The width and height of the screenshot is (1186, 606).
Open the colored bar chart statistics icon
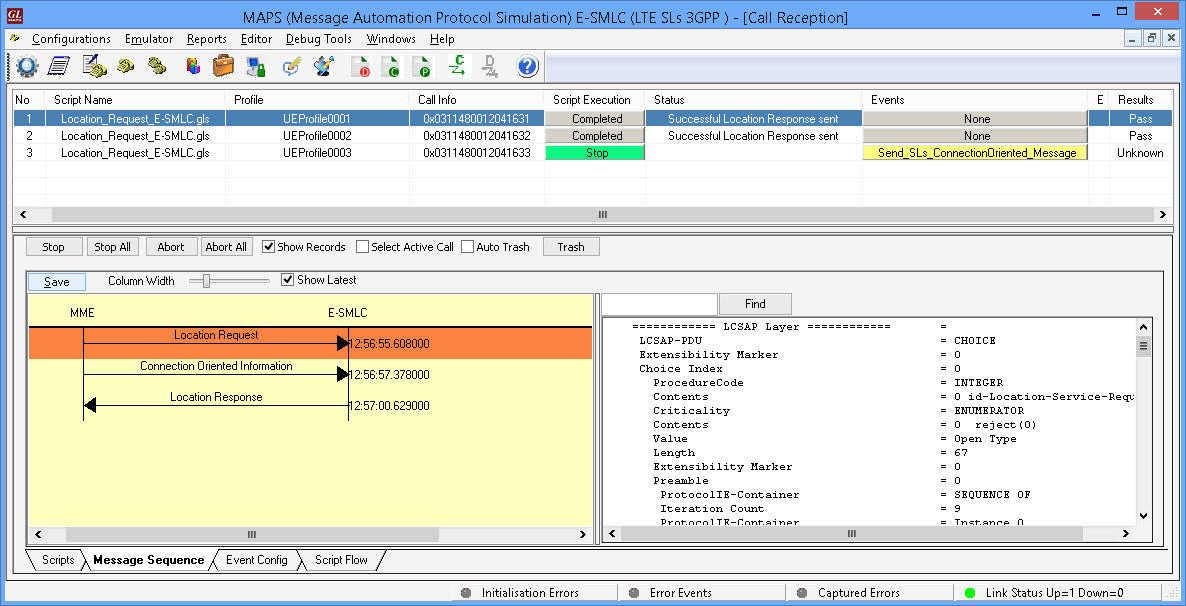point(193,67)
